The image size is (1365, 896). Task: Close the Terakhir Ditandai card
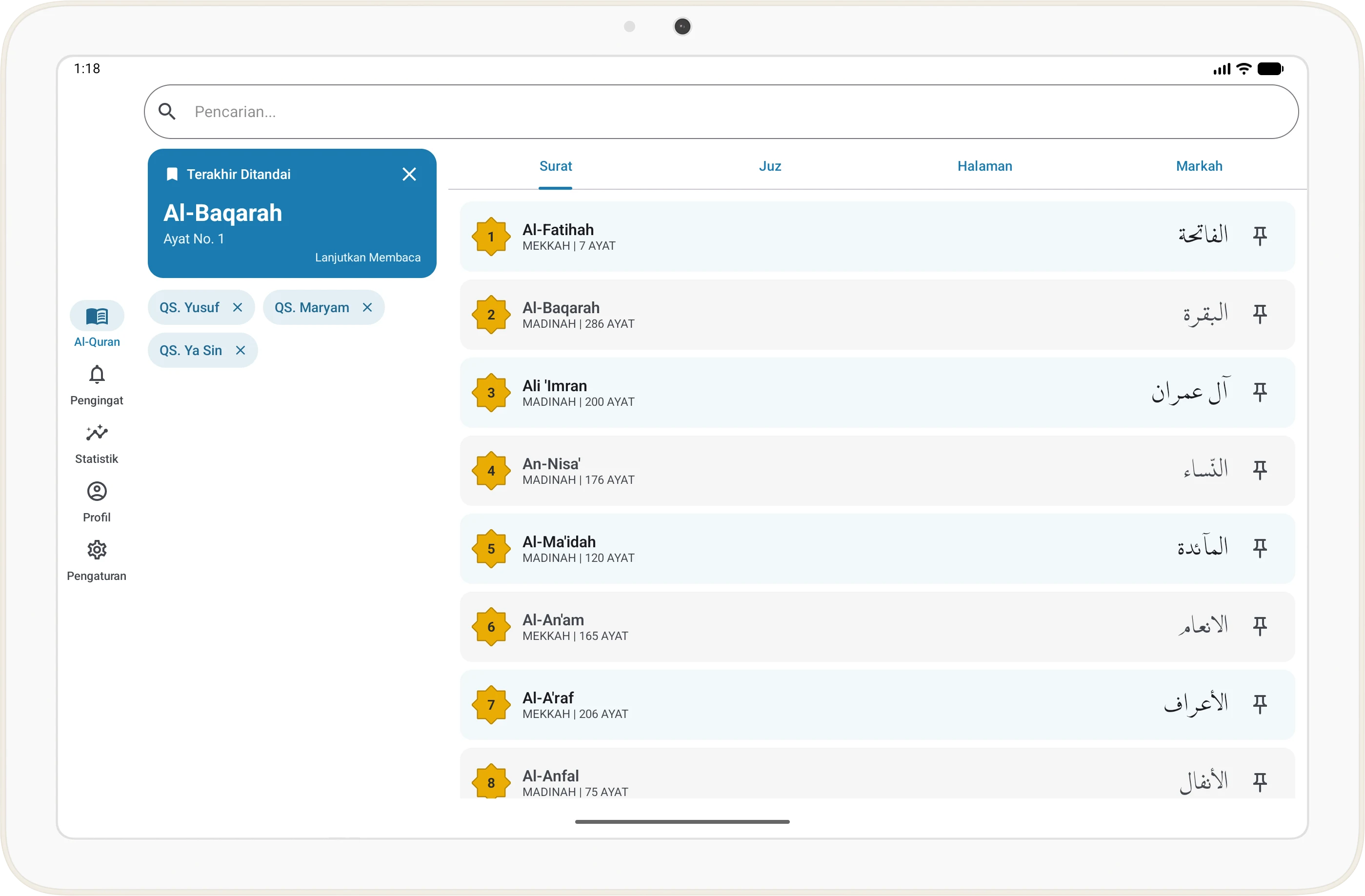(409, 174)
